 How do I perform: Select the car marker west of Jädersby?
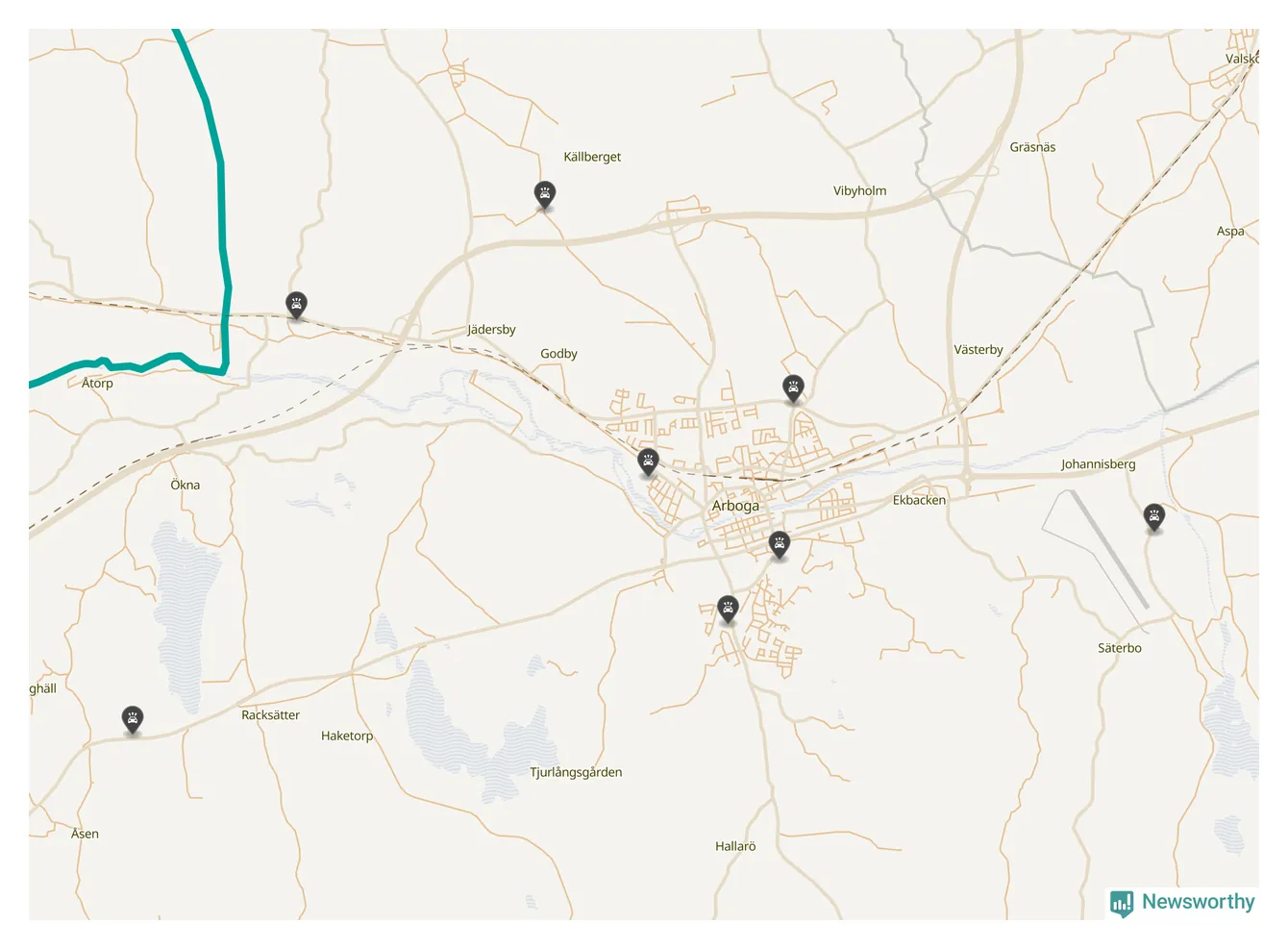pyautogui.click(x=297, y=306)
